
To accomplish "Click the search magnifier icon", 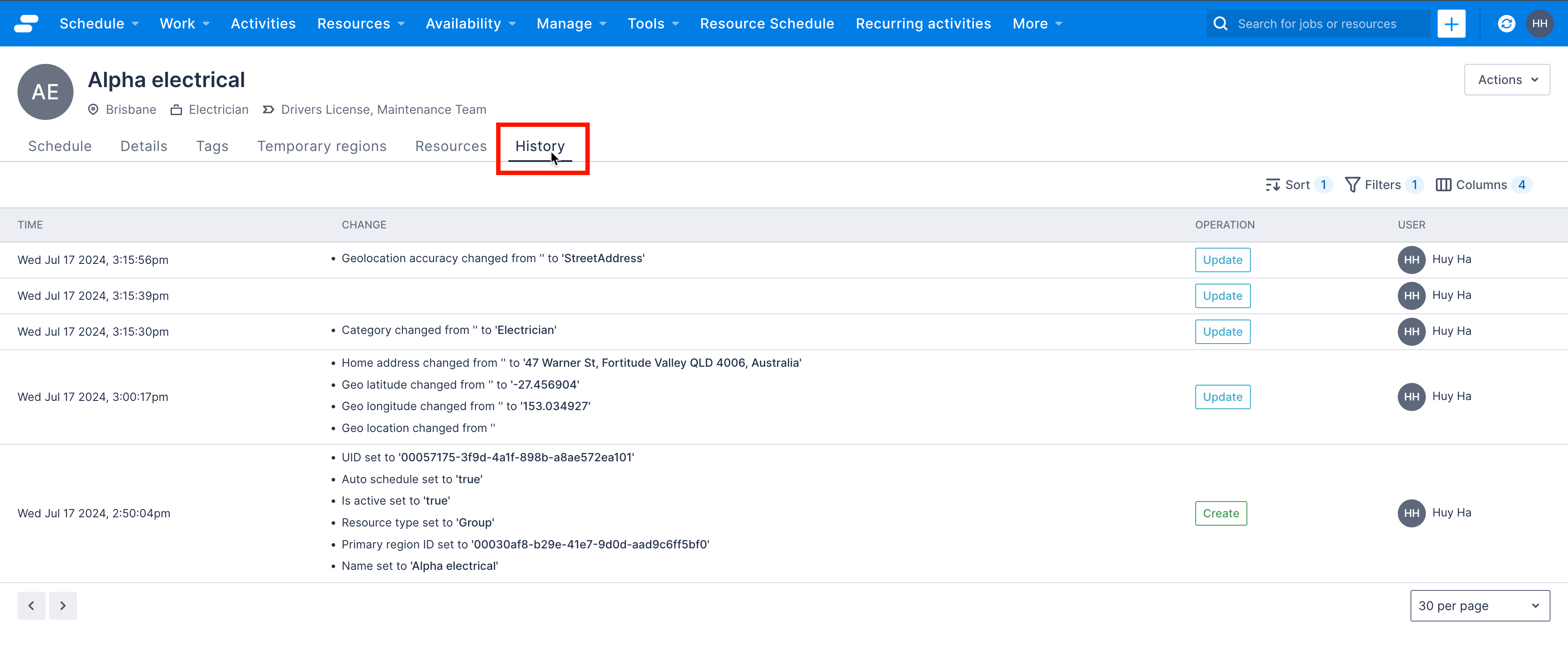I will 1220,24.
